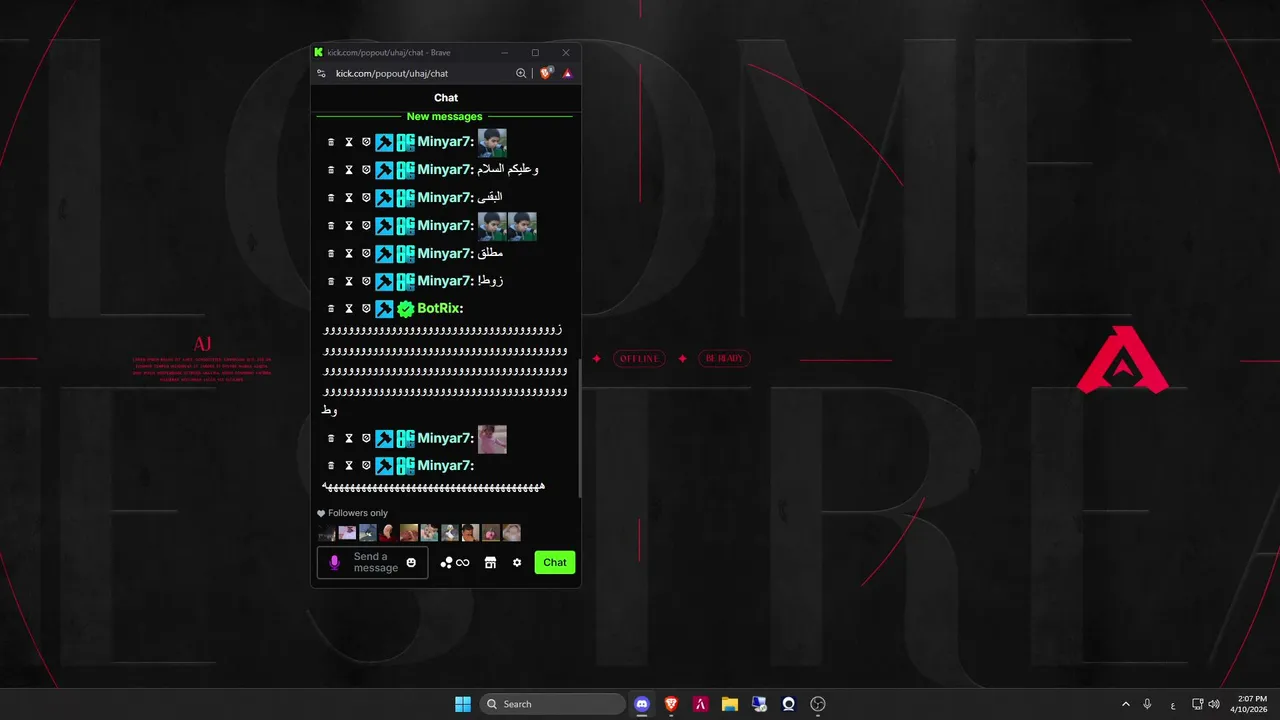This screenshot has height=720, width=1280.
Task: Ban shield on Minyar7's pink baby emote row
Action: [x=366, y=438]
